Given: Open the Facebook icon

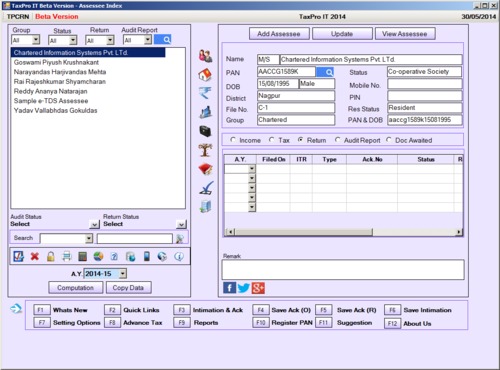Looking at the screenshot, I should coord(229,288).
